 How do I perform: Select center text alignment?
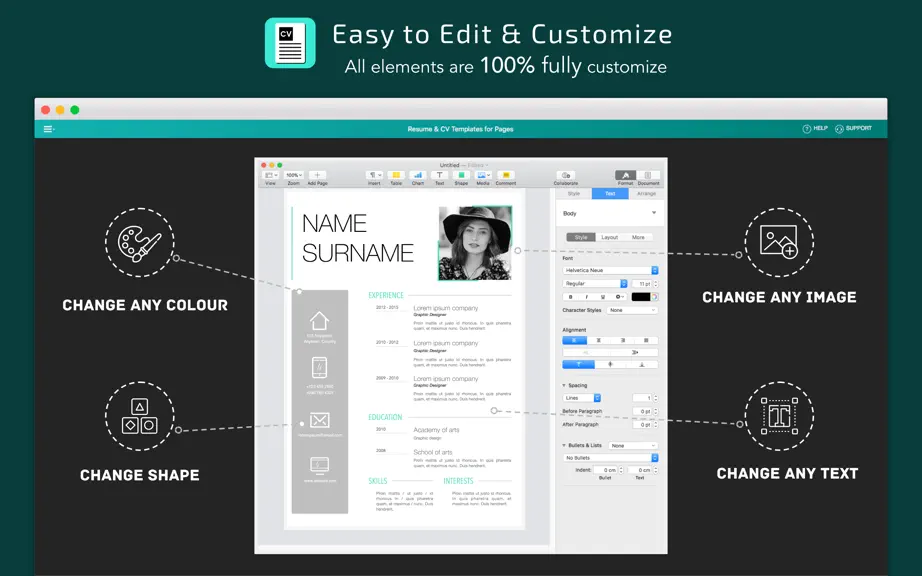(x=599, y=340)
